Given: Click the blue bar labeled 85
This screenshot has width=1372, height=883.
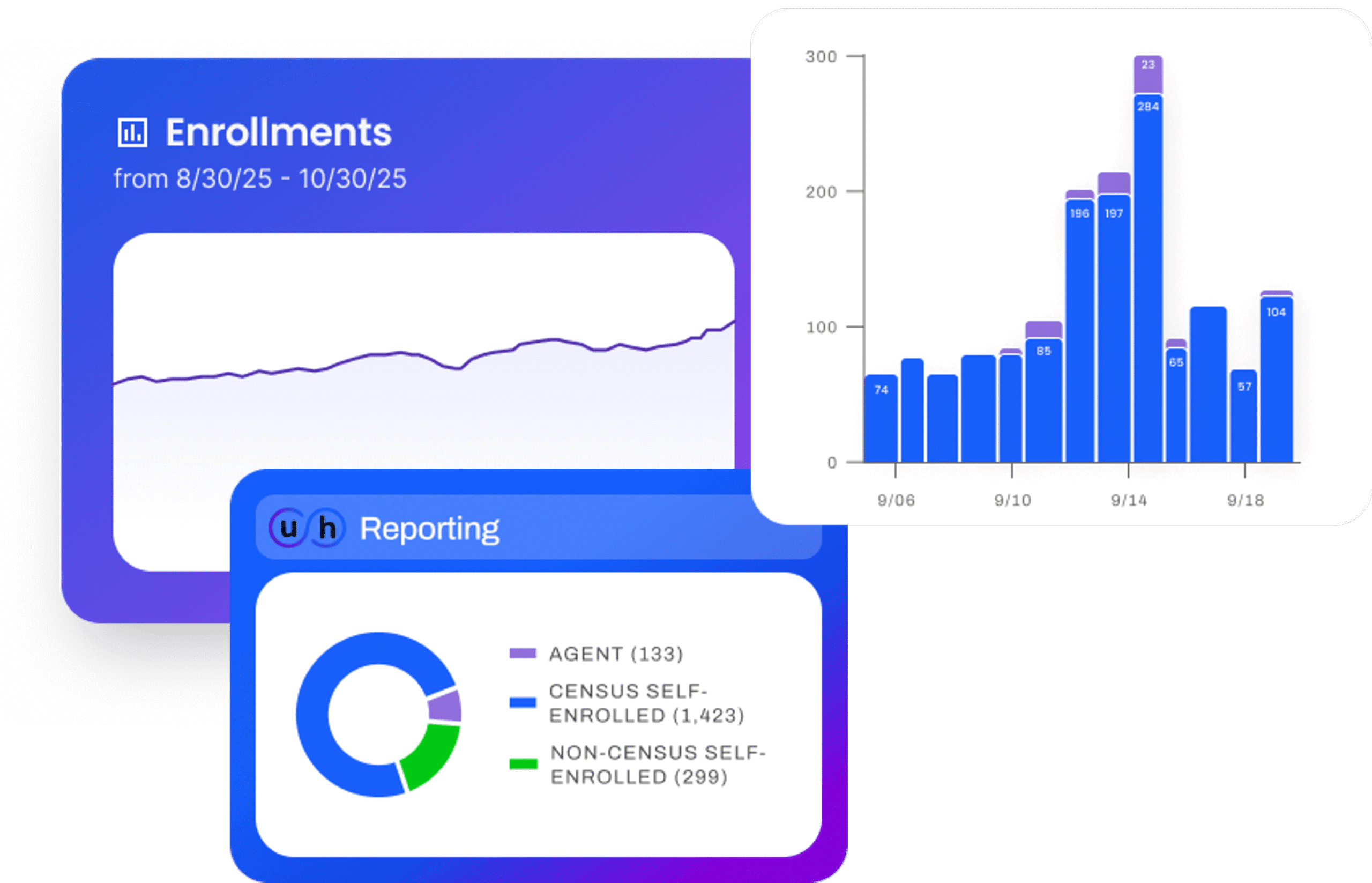Looking at the screenshot, I should (x=1043, y=401).
